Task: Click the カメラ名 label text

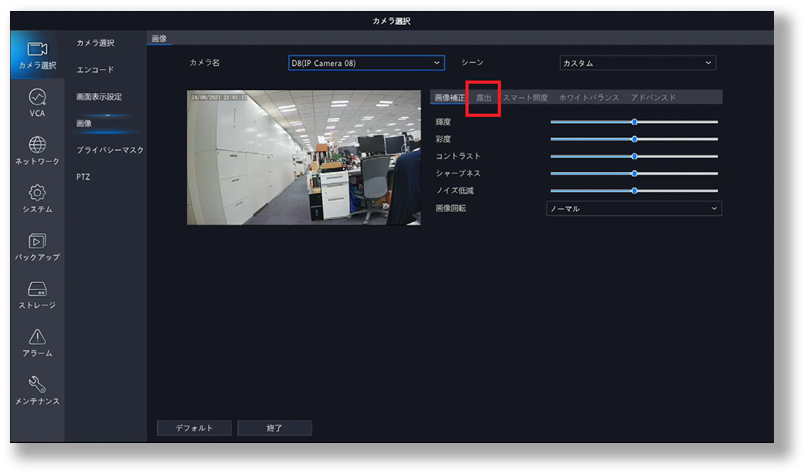Action: click(x=204, y=63)
